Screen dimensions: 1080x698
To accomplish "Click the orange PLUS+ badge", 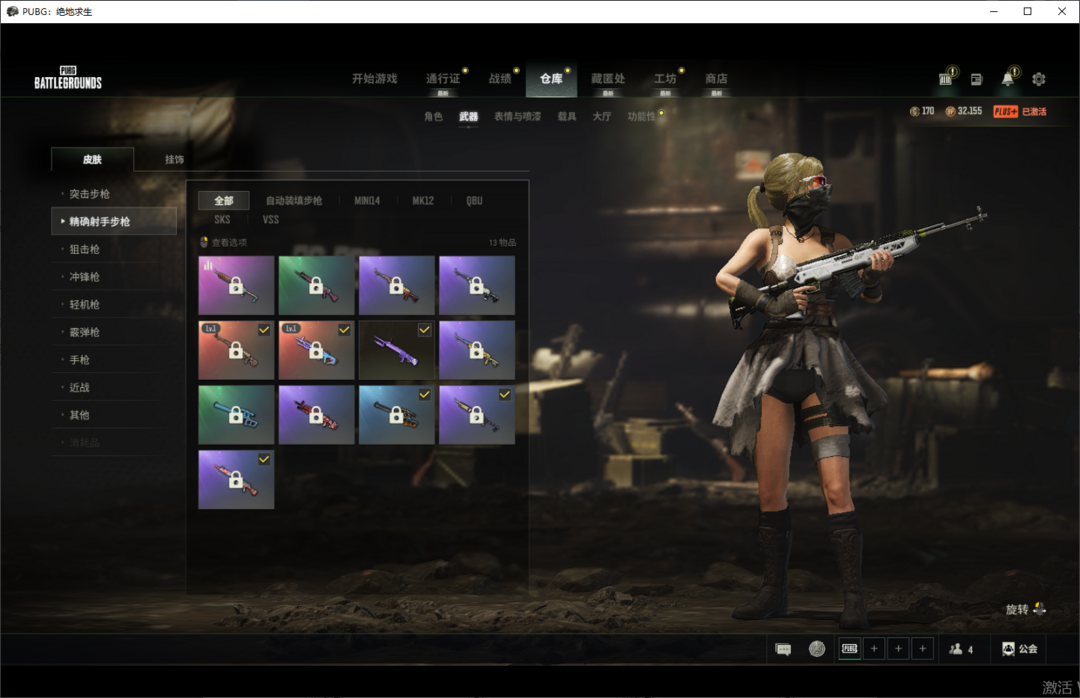I will (1006, 112).
